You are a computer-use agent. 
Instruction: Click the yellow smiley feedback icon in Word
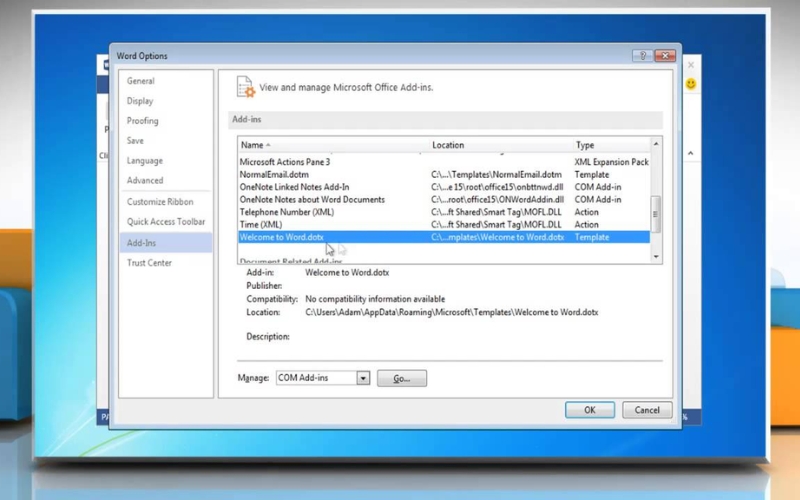[x=691, y=84]
